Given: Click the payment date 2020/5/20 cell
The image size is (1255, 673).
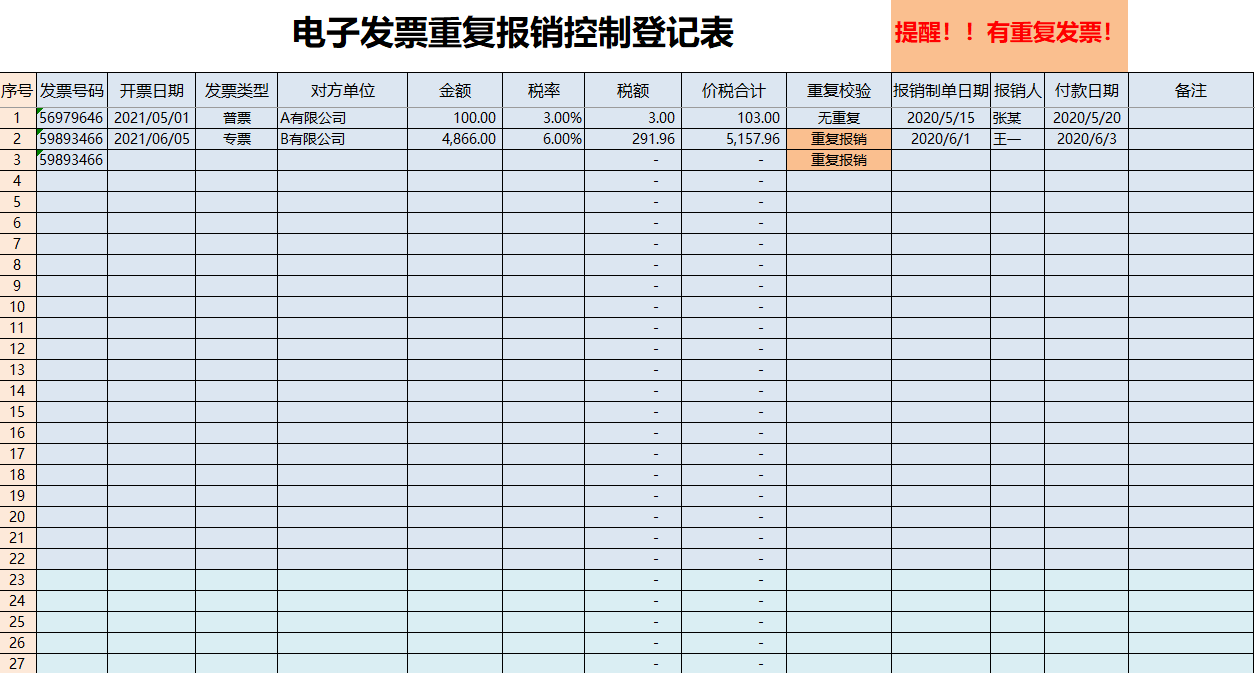Looking at the screenshot, I should click(x=1084, y=117).
